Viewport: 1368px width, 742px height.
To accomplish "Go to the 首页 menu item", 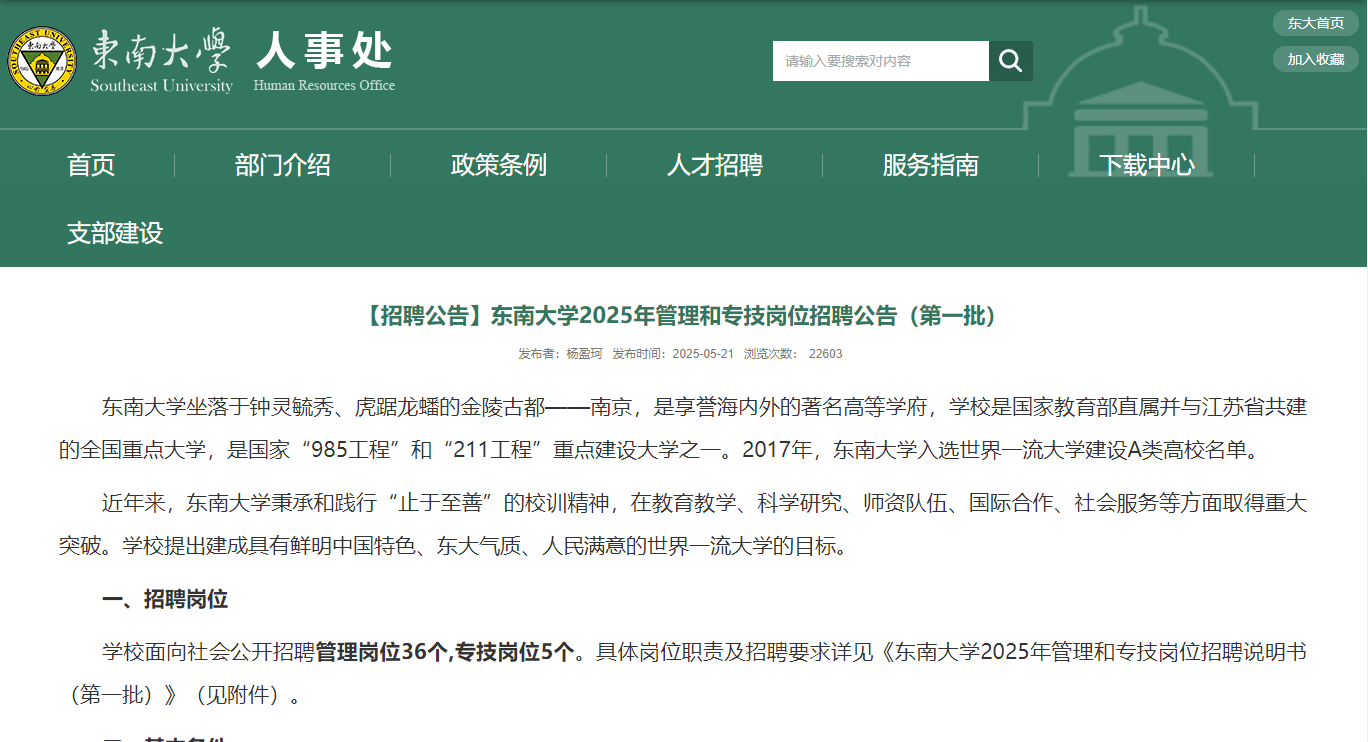I will [x=91, y=165].
